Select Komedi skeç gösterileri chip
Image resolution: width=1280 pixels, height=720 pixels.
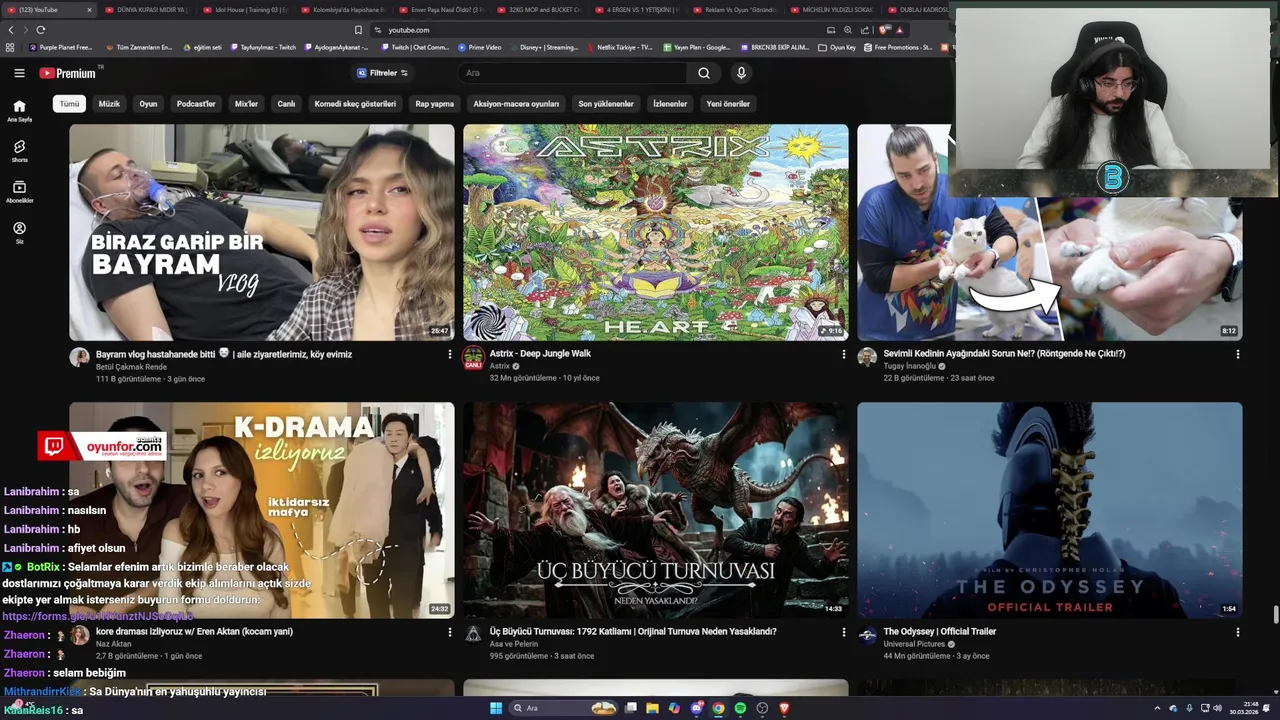click(355, 104)
